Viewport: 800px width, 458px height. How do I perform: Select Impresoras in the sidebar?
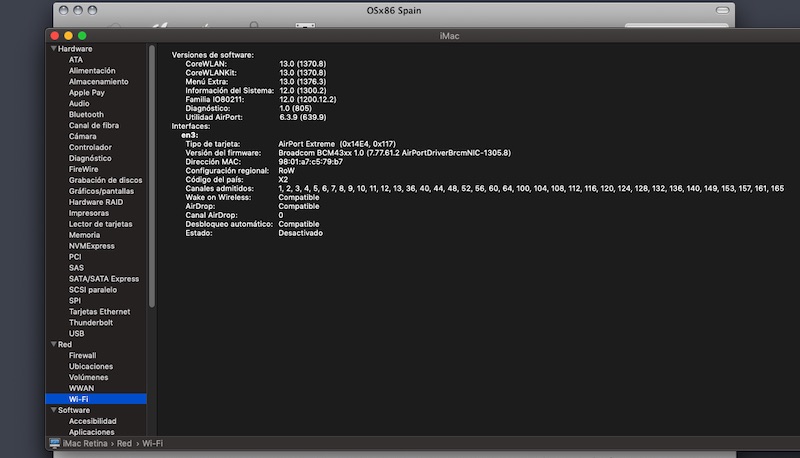(89, 213)
